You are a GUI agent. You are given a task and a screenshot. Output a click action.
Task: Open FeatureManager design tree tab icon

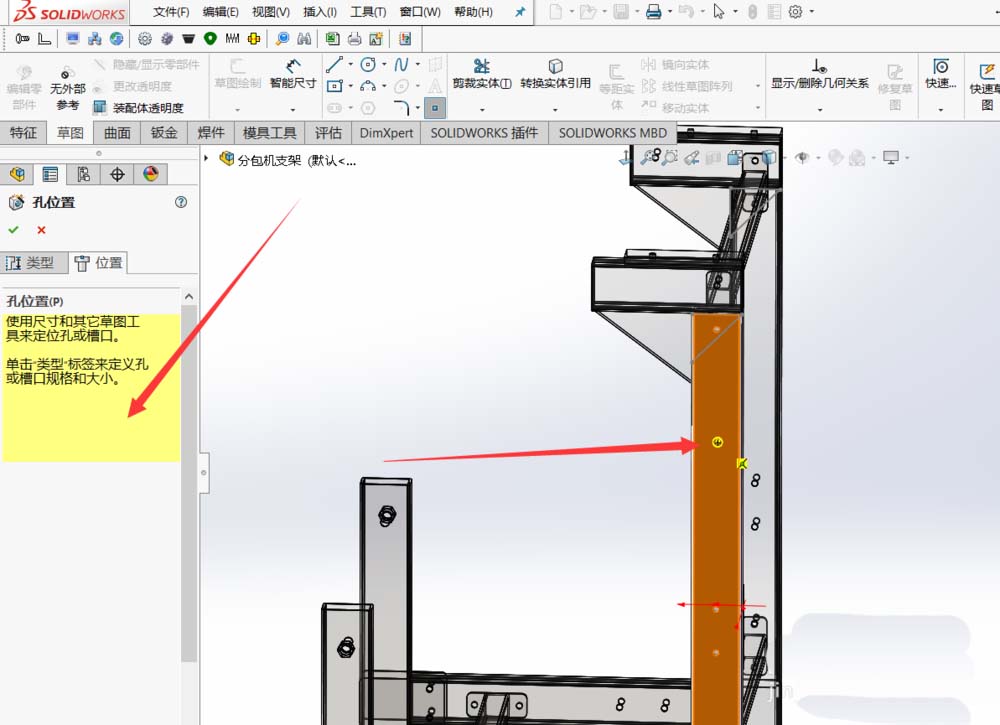(x=17, y=174)
